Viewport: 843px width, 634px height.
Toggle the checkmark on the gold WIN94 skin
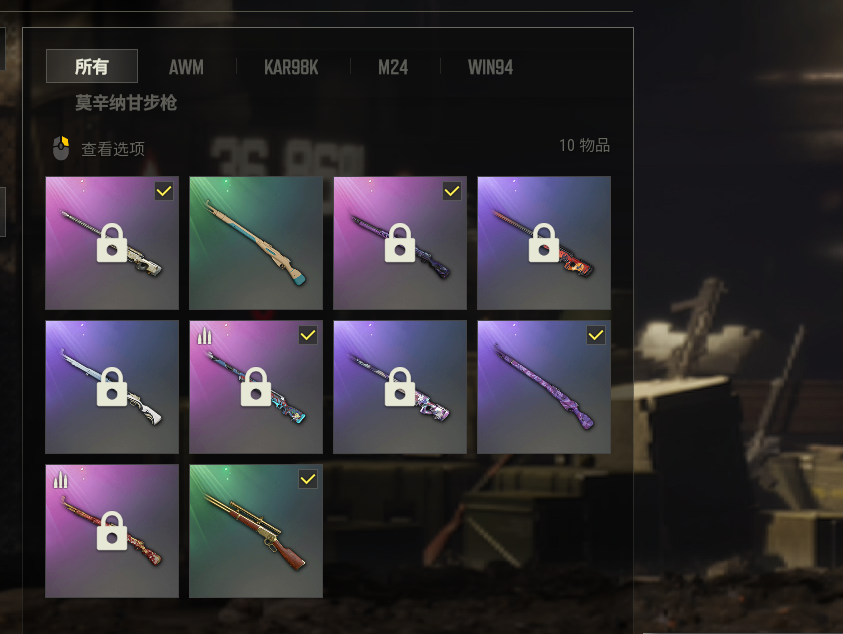point(308,479)
